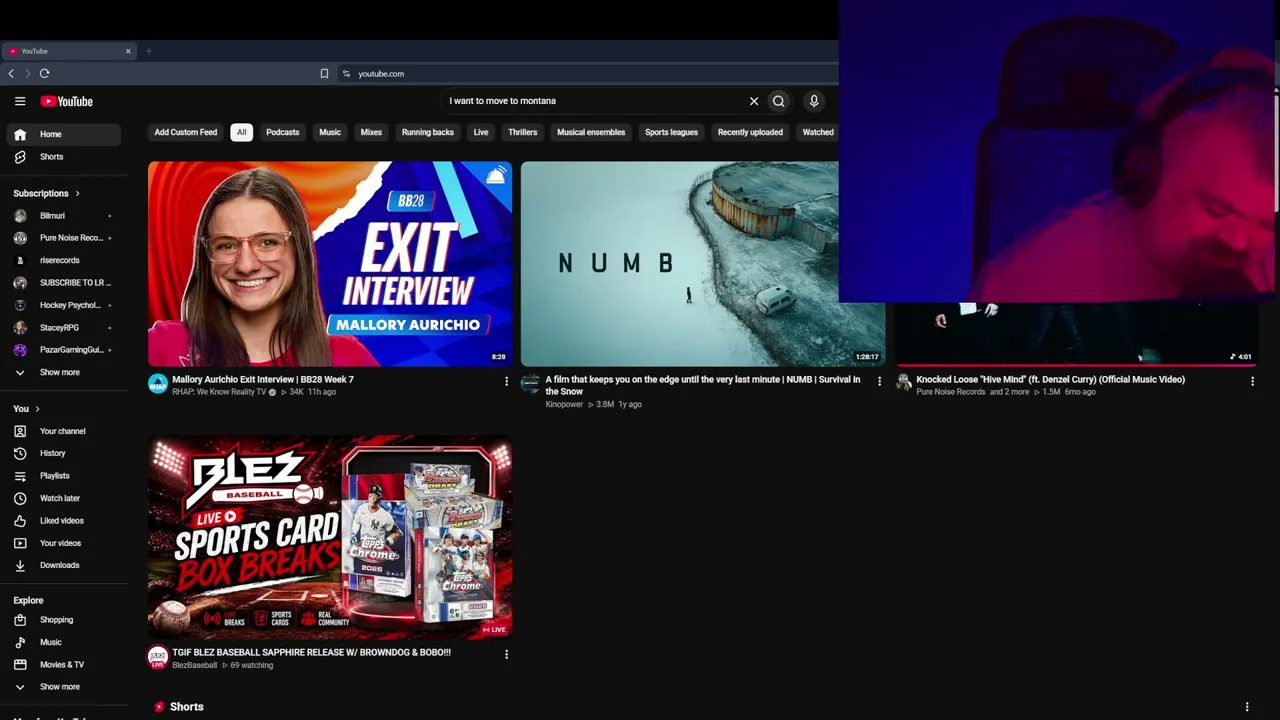Viewport: 1280px width, 720px height.
Task: Open options menu for Knocked Loose video
Action: coord(1252,381)
